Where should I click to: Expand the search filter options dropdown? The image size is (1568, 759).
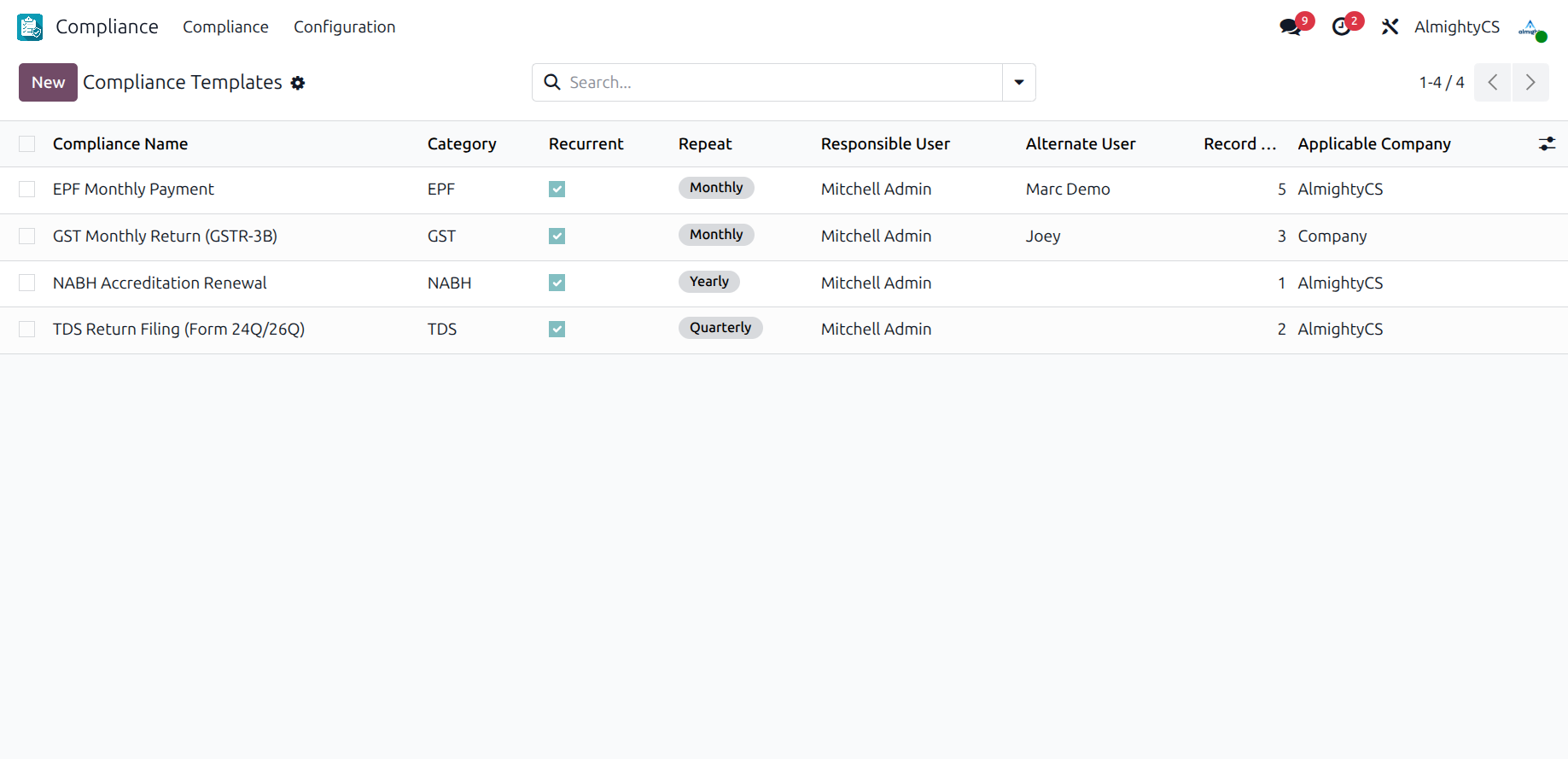click(1019, 82)
